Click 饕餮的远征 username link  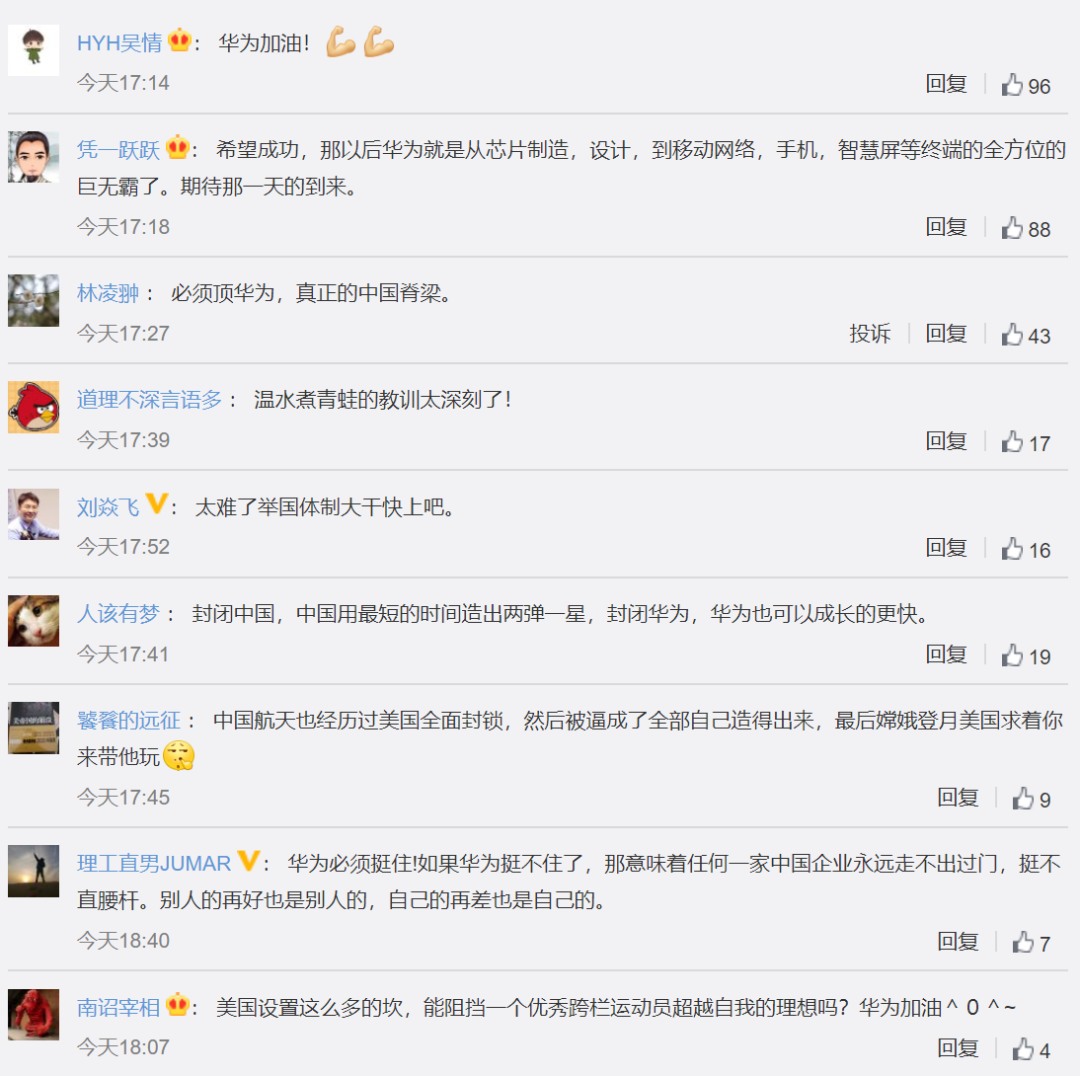129,721
